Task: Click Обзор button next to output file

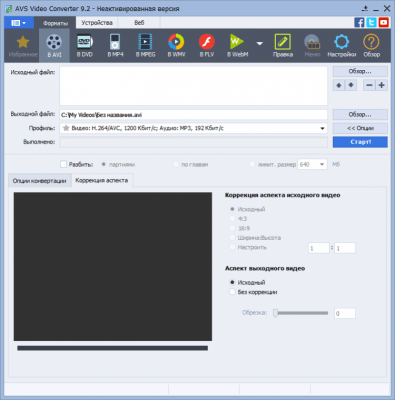Action: click(360, 115)
